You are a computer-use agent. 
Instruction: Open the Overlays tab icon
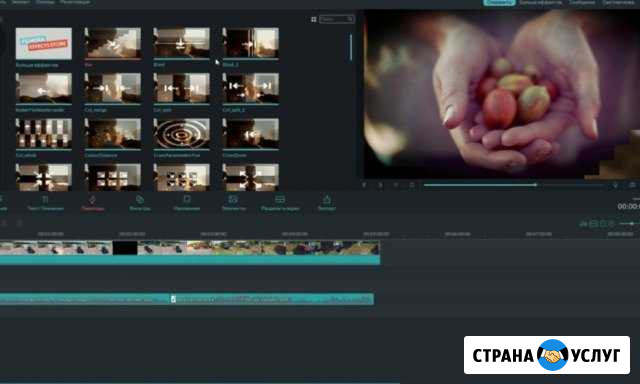pos(187,199)
